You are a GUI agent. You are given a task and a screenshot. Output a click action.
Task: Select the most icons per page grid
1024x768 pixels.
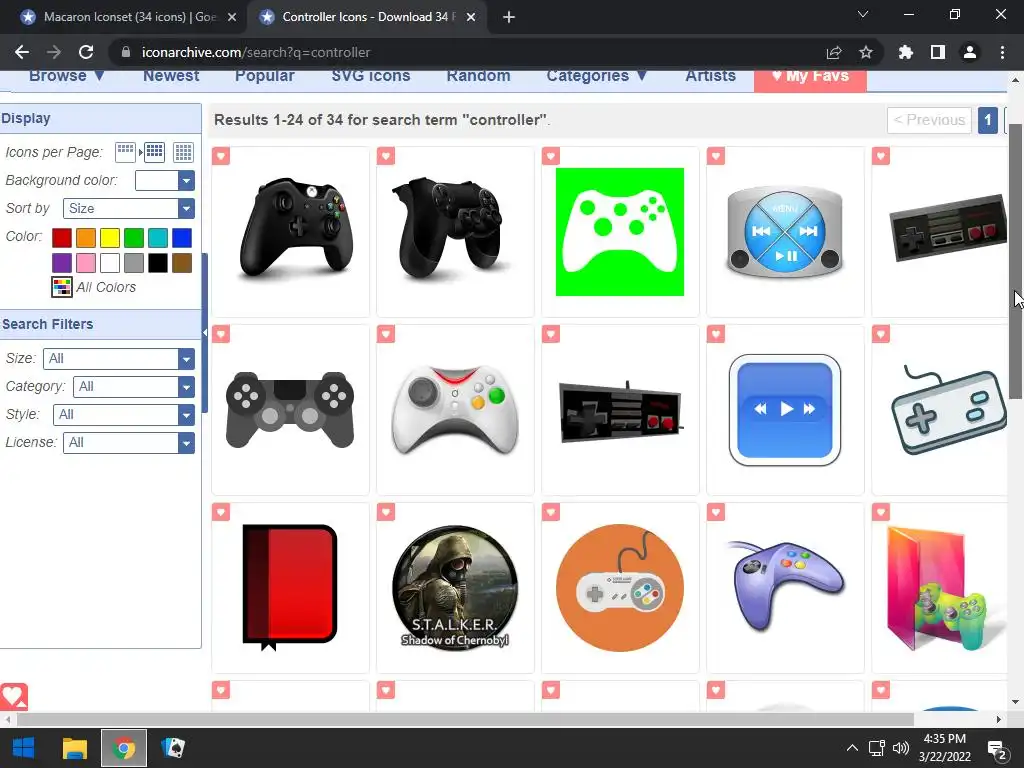(x=184, y=152)
